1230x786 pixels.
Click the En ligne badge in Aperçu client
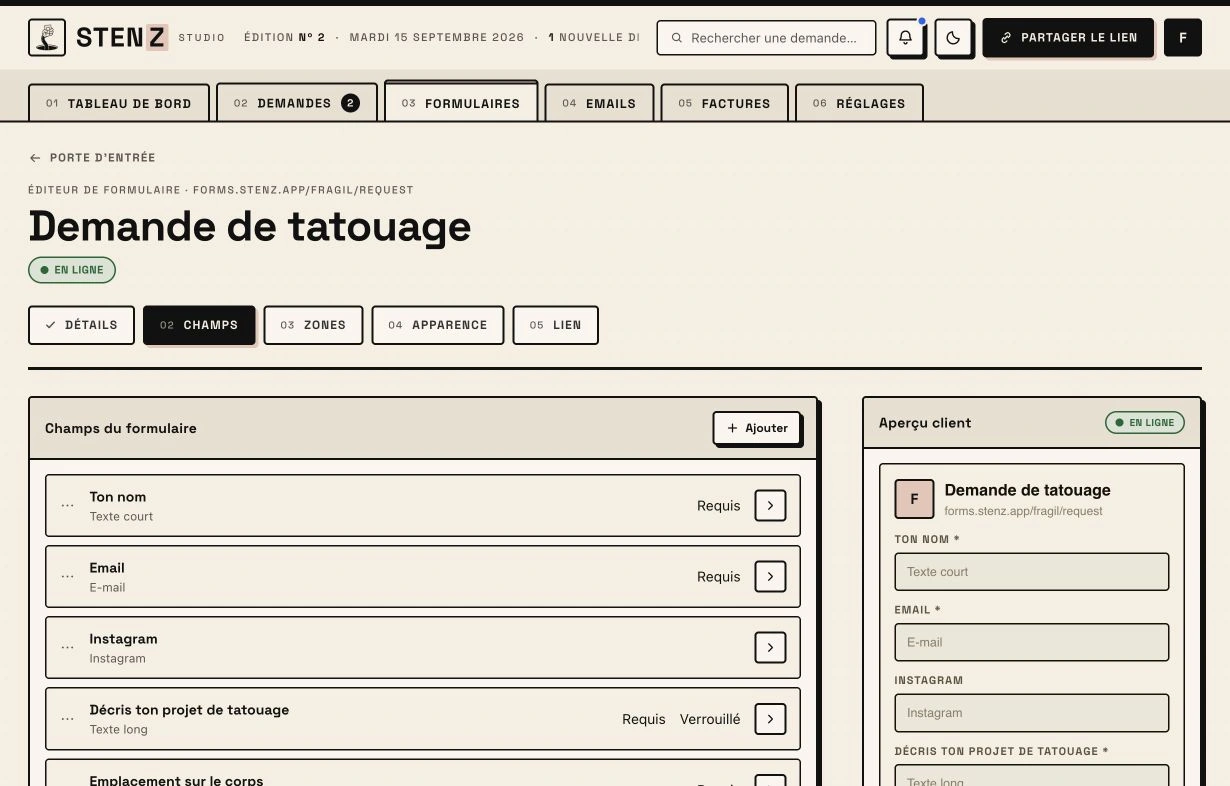click(1144, 423)
